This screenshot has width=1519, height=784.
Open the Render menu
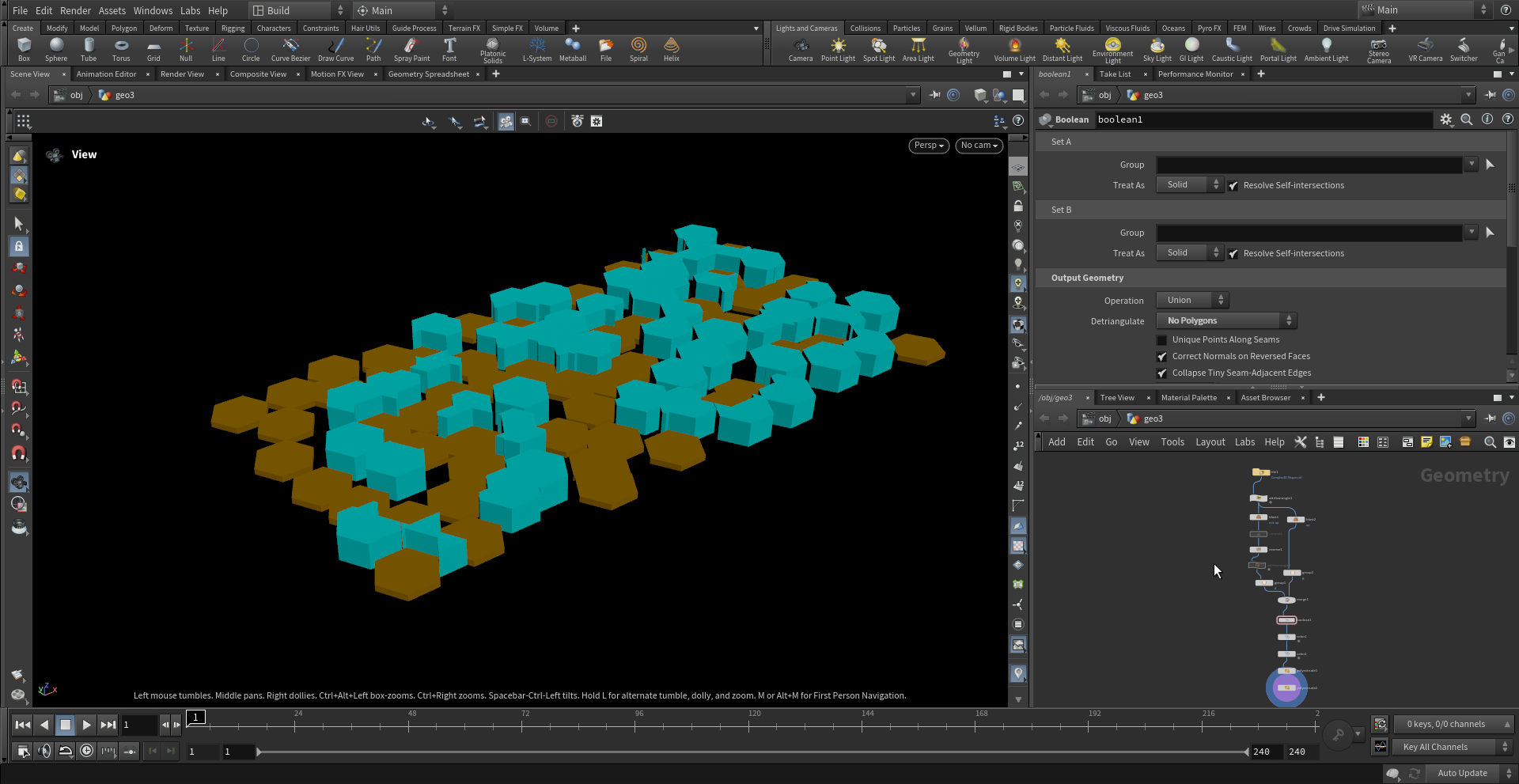click(x=75, y=10)
